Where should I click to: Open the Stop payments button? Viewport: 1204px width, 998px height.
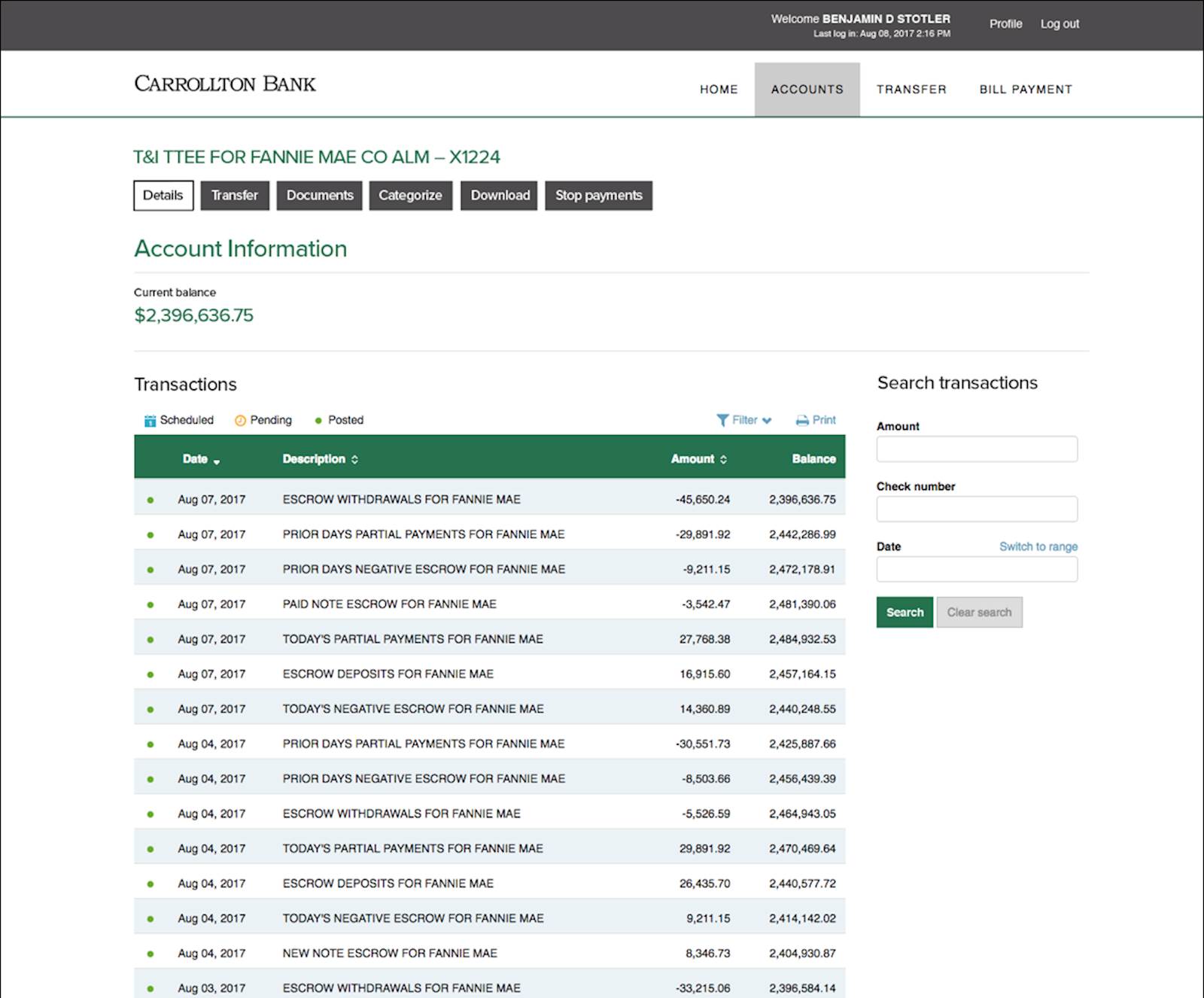click(598, 196)
